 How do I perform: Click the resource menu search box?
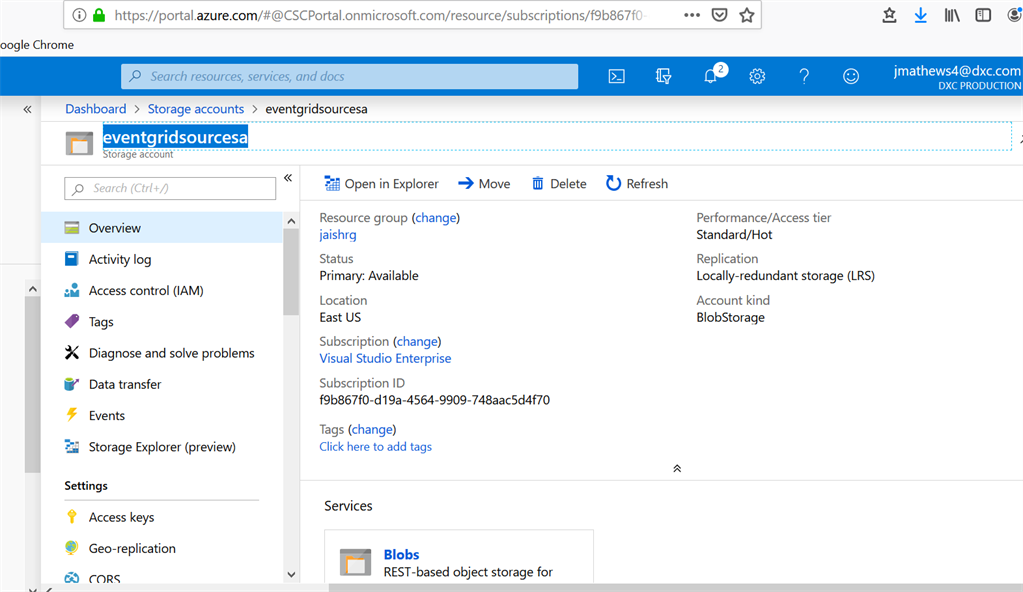170,188
